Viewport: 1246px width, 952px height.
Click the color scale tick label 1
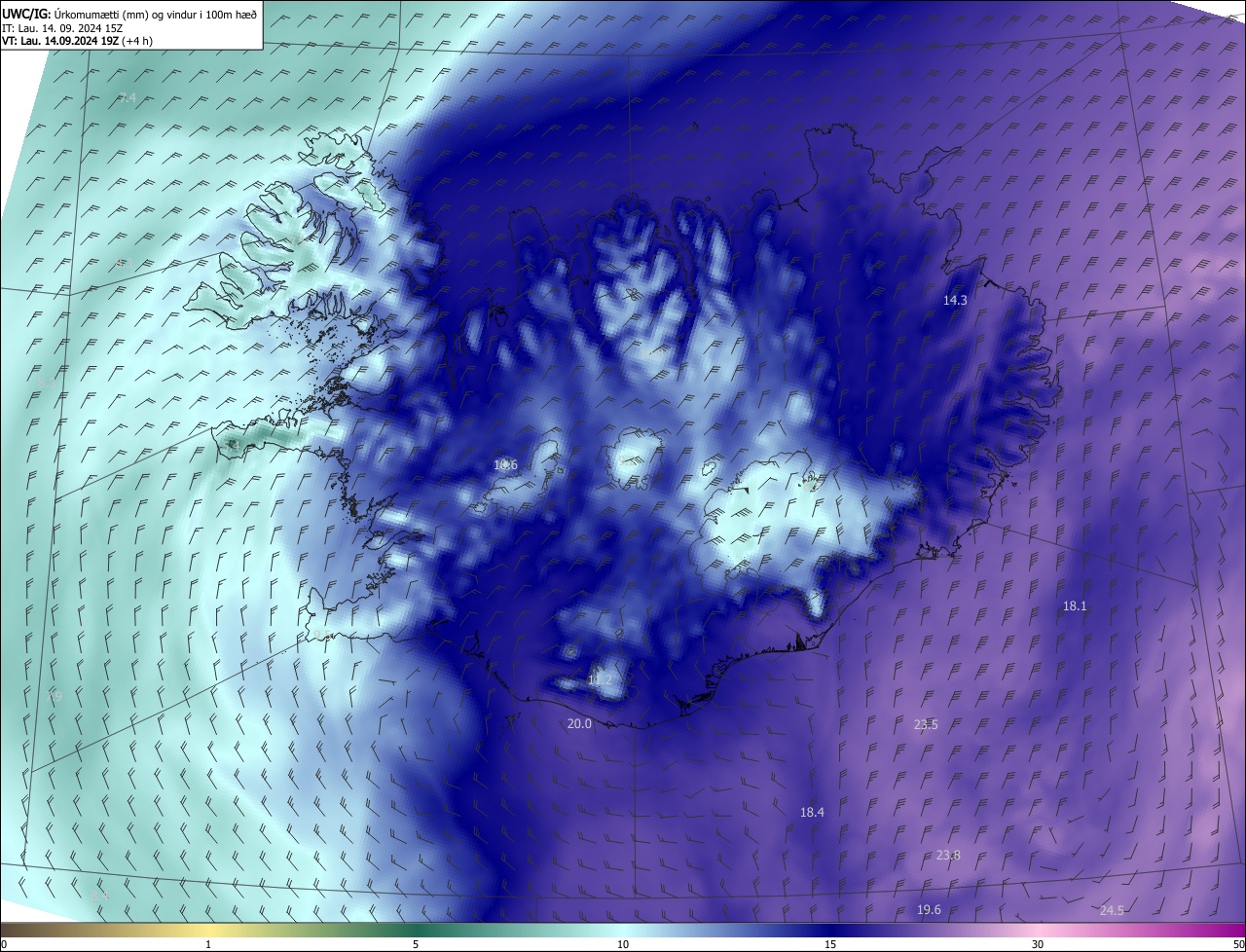click(x=208, y=945)
